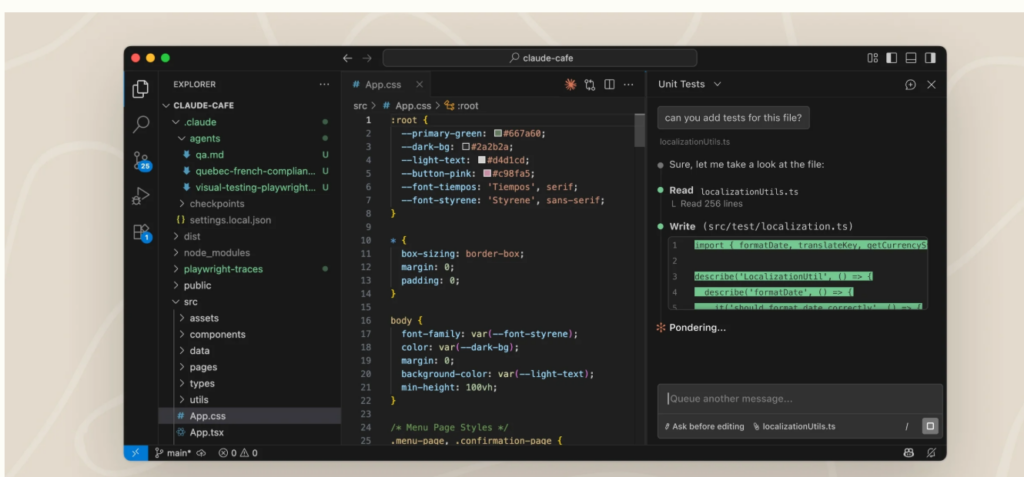The image size is (1024, 477).
Task: Go forward with navigation arrow
Action: click(367, 58)
